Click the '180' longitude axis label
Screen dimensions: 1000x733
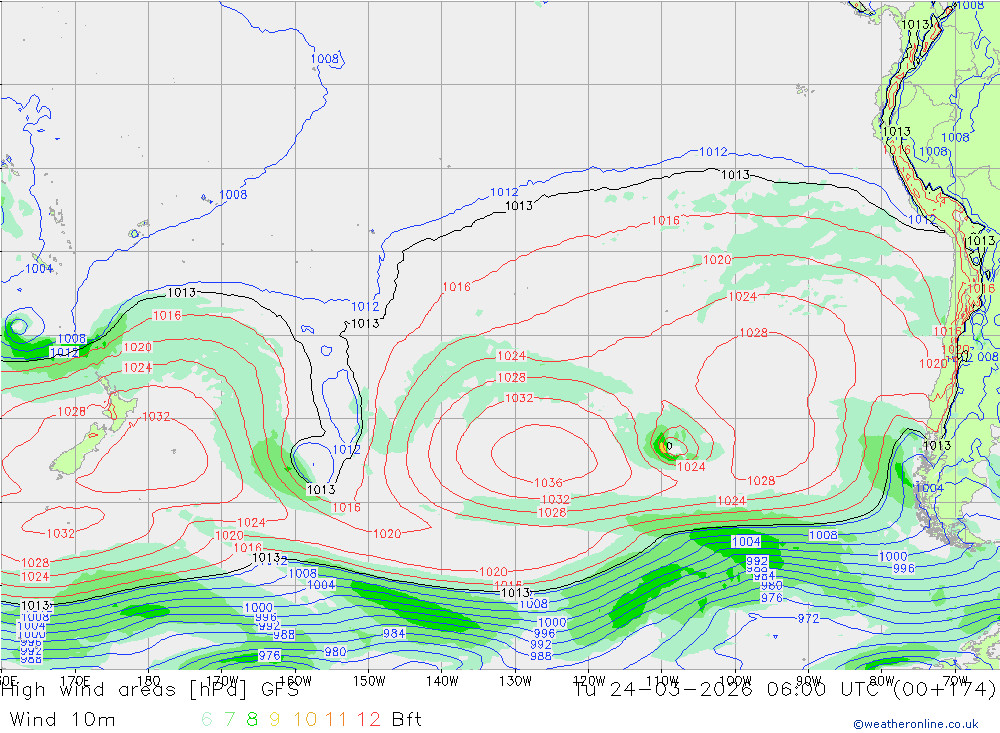point(149,681)
